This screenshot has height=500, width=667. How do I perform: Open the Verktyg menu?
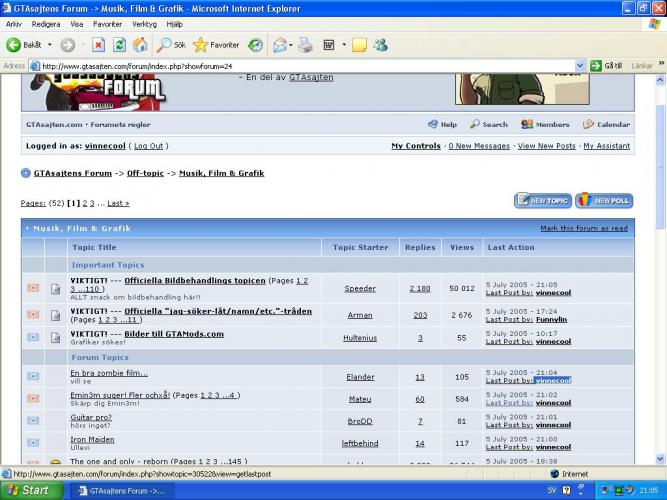pos(144,24)
